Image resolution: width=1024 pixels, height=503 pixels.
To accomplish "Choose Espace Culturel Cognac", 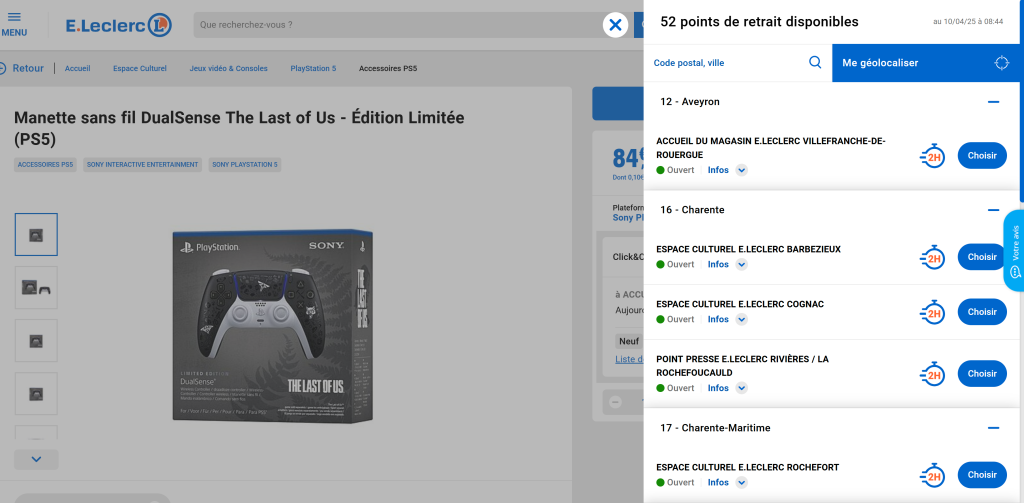I will 982,312.
